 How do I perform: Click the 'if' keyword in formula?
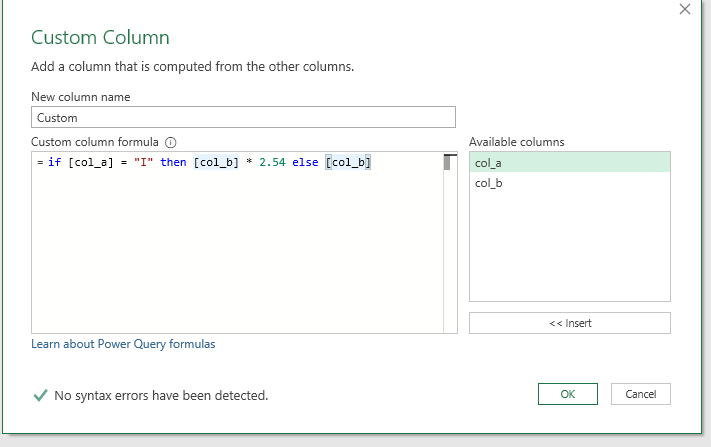pyautogui.click(x=54, y=162)
